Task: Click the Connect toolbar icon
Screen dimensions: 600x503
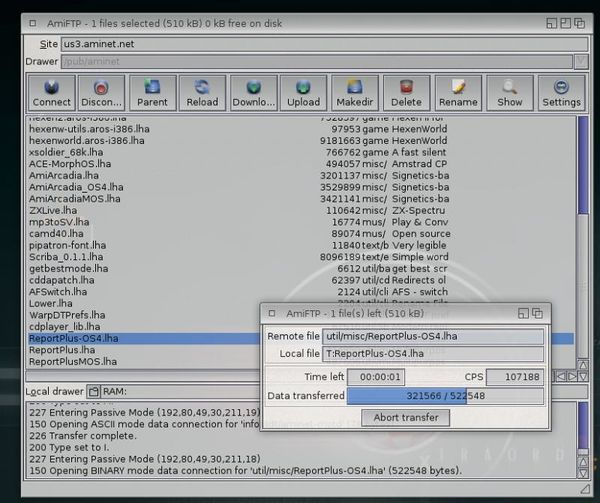Action: [x=52, y=92]
